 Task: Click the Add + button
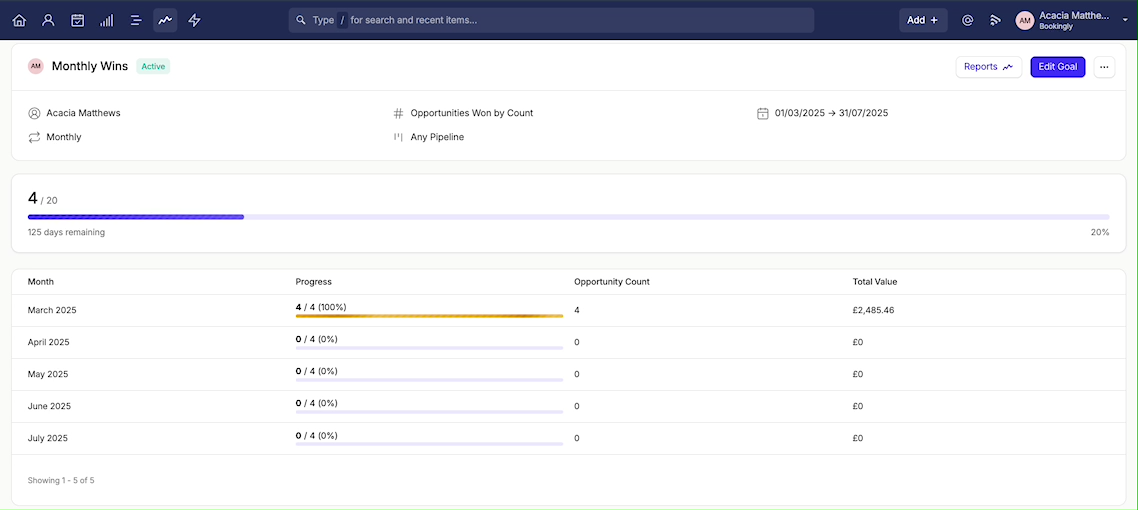(x=923, y=20)
